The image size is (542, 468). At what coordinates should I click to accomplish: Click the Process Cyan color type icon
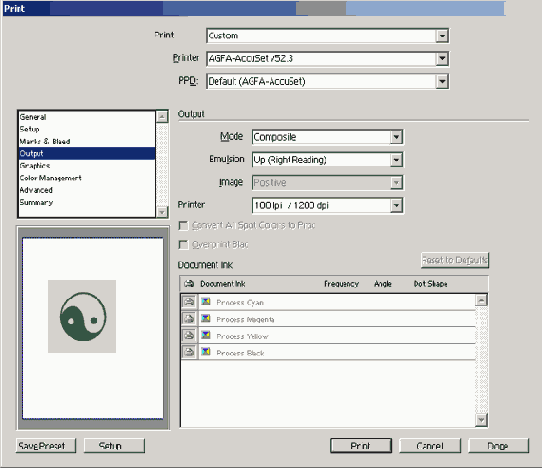206,301
